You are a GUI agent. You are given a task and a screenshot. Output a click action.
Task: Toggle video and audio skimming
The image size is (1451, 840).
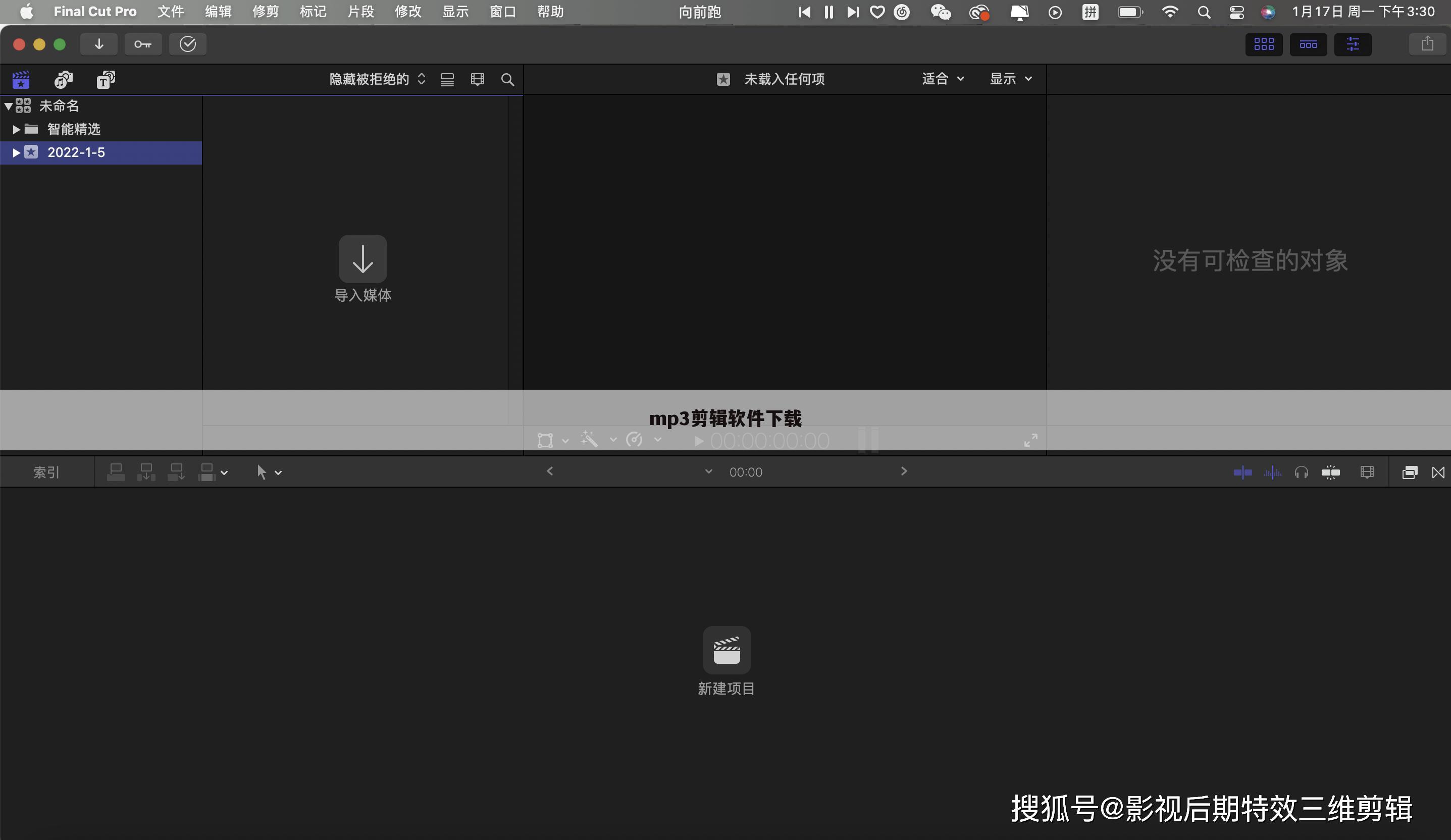coord(1242,472)
